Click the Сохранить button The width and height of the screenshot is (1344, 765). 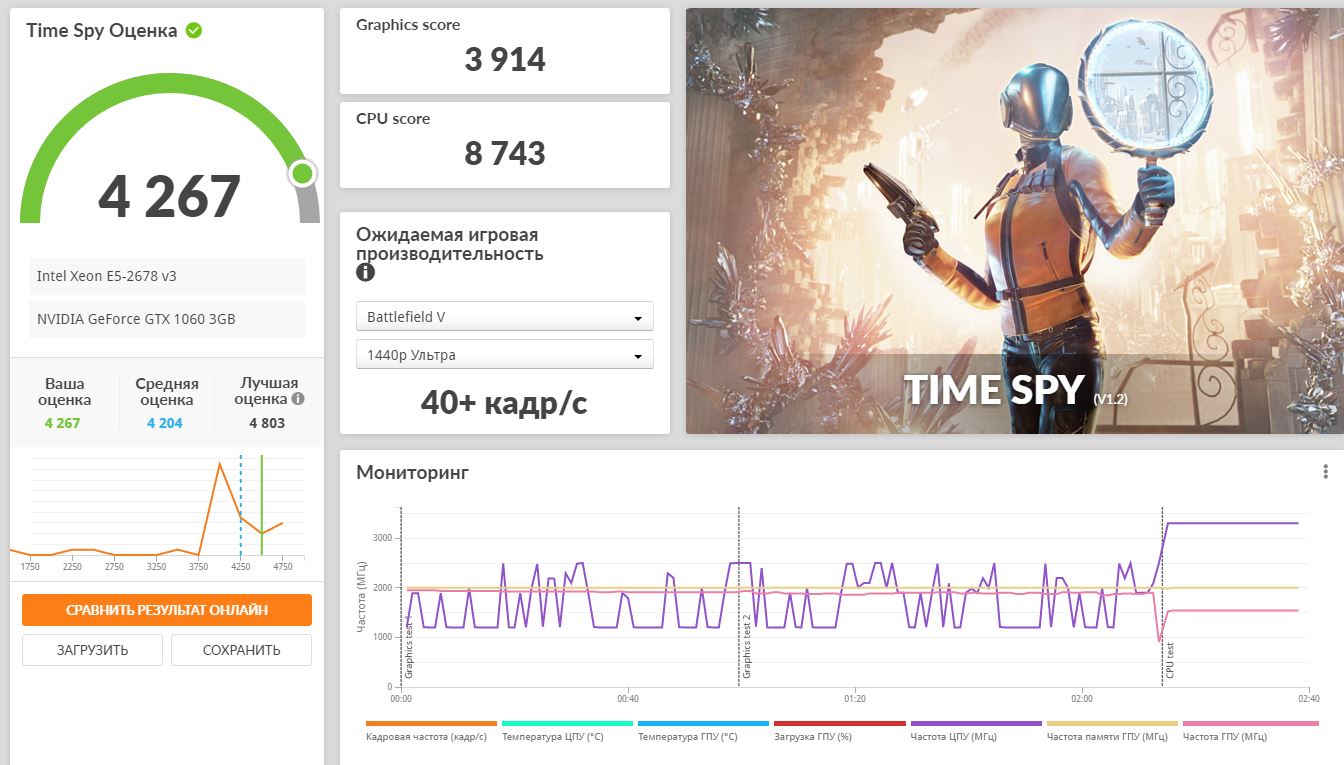tap(241, 650)
